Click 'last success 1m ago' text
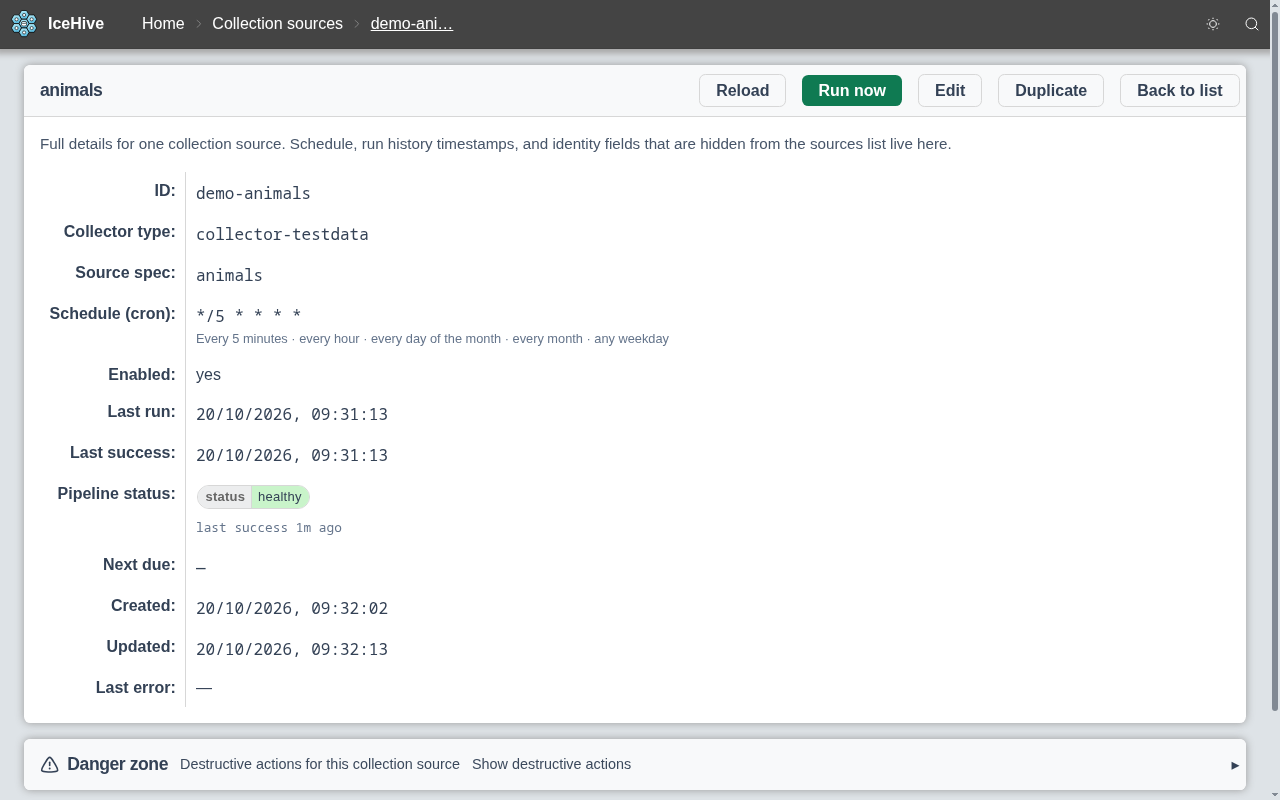1280x800 pixels. (x=269, y=527)
